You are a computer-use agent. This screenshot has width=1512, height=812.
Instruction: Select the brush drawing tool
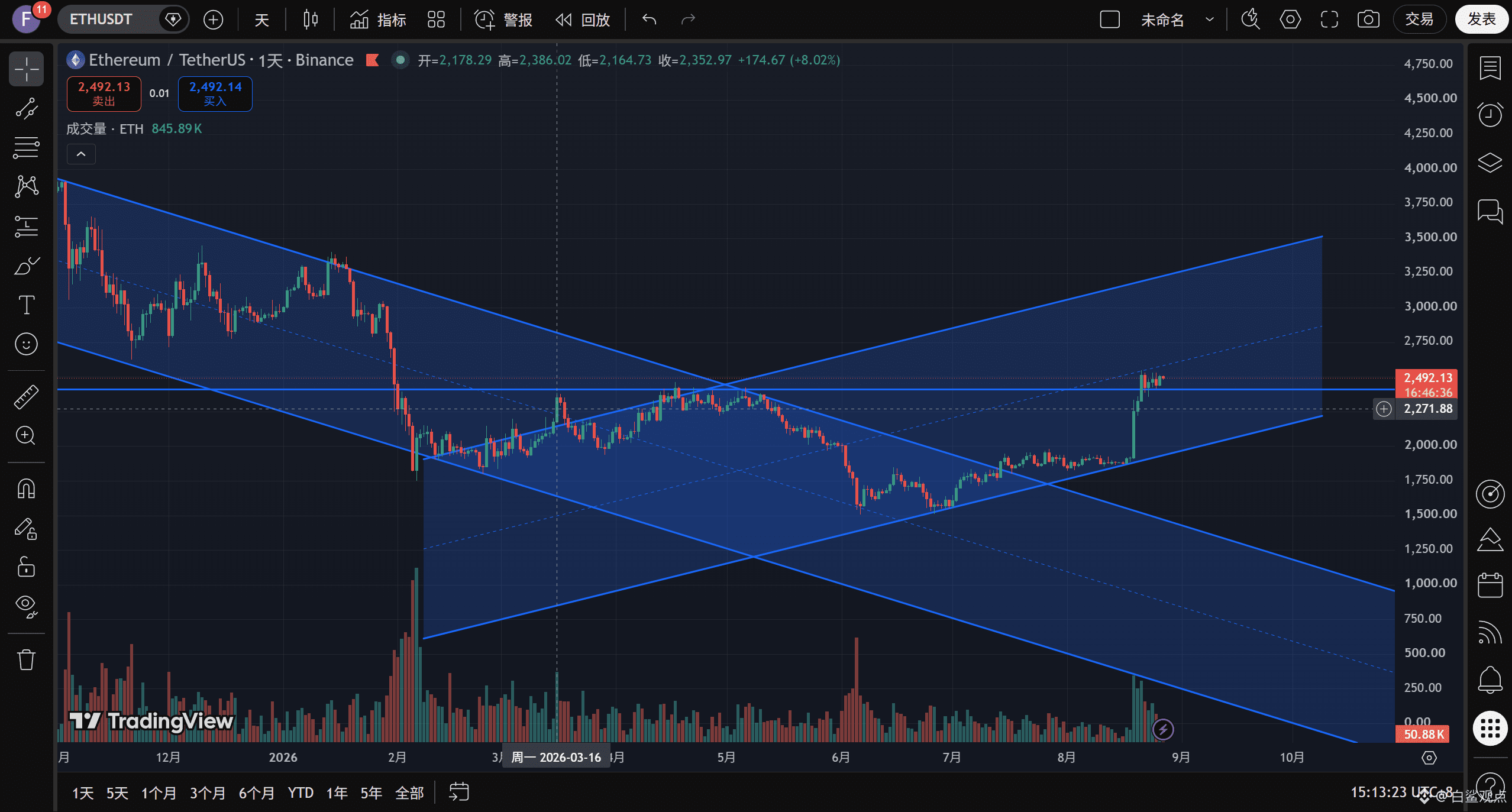click(x=26, y=266)
